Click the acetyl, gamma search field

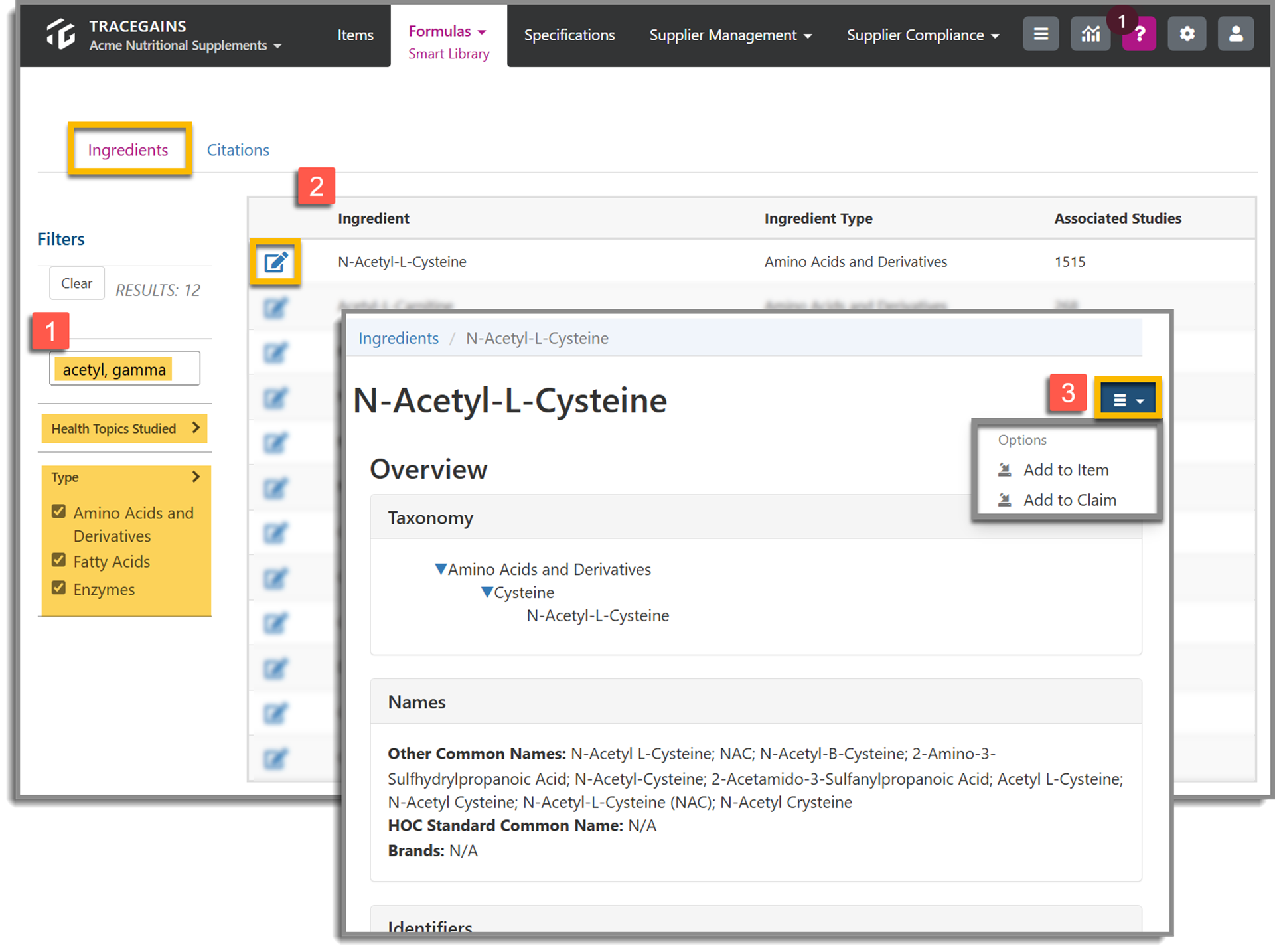(x=125, y=368)
